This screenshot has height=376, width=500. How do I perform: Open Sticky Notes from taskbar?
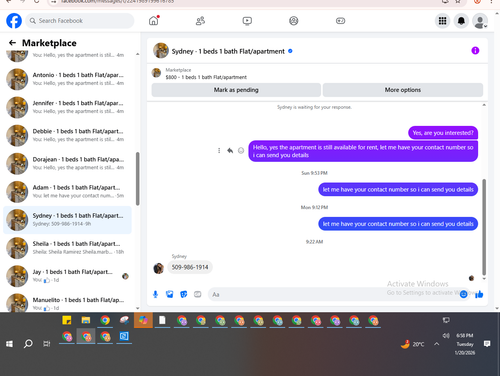[67, 321]
